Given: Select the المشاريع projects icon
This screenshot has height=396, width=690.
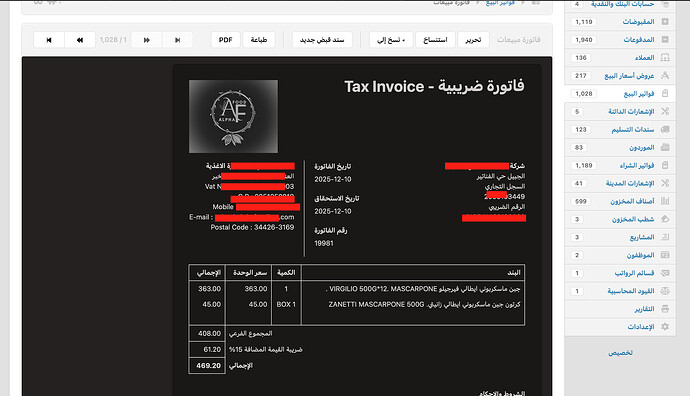Looking at the screenshot, I should tap(665, 237).
